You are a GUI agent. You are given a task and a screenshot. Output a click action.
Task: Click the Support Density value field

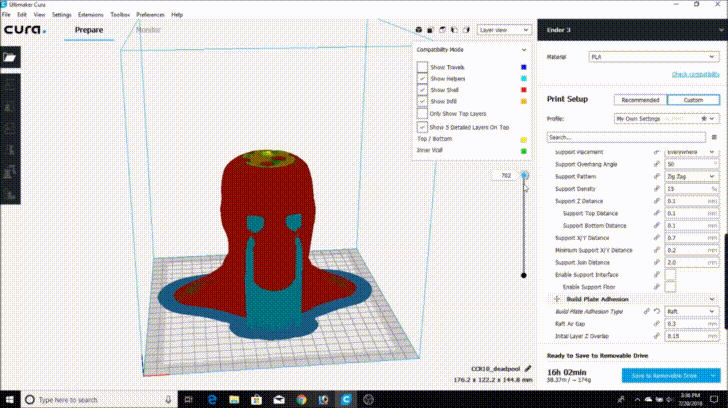click(692, 188)
